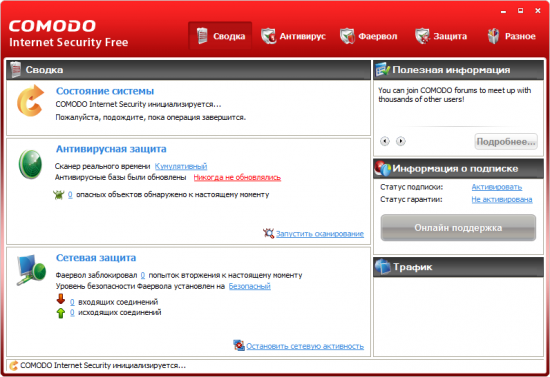Click the Разное gift box icon
550x377 pixels.
point(494,36)
